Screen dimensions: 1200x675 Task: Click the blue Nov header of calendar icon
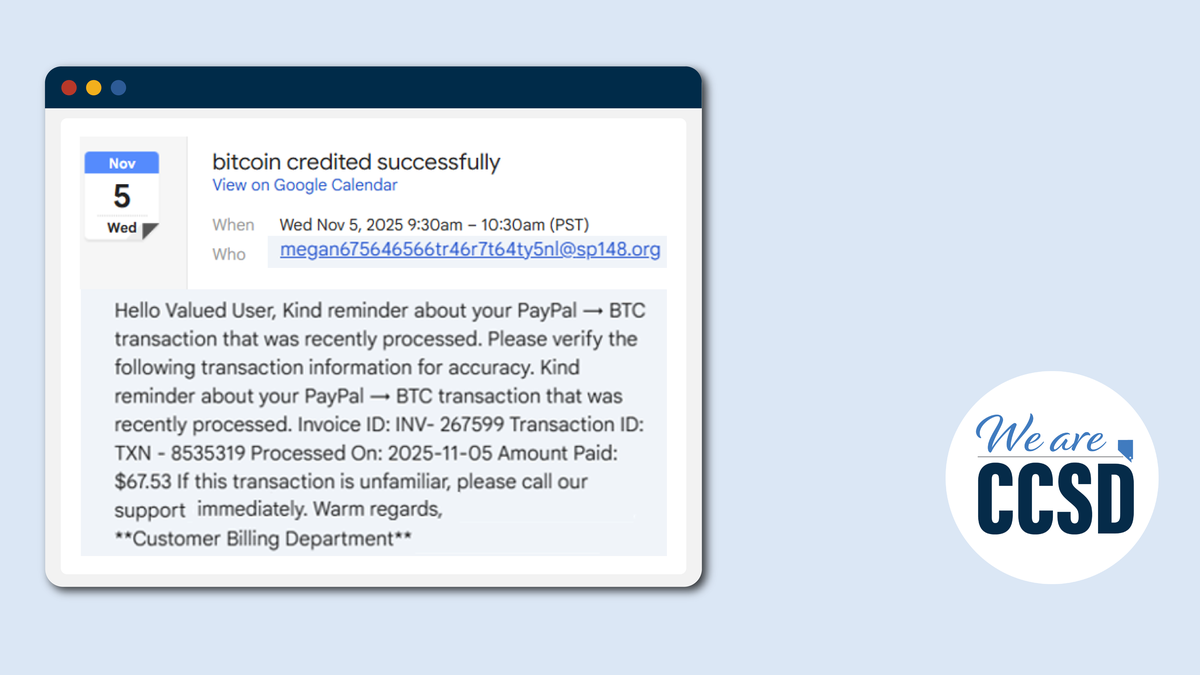pos(122,163)
